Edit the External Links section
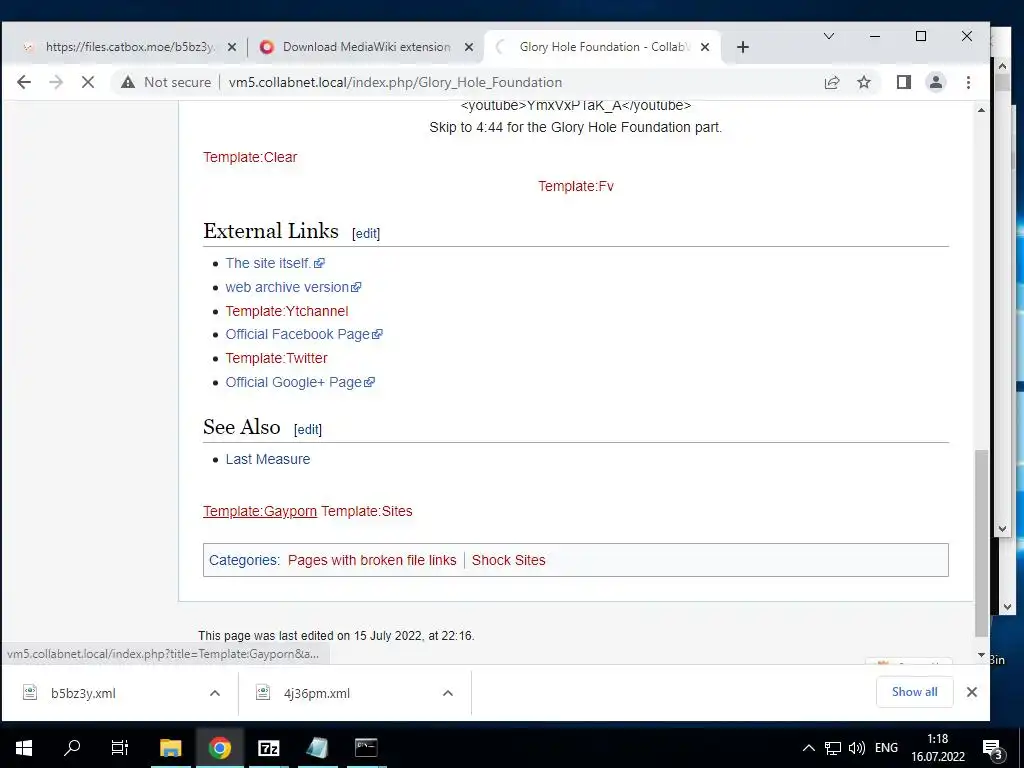The width and height of the screenshot is (1024, 768). pyautogui.click(x=366, y=233)
